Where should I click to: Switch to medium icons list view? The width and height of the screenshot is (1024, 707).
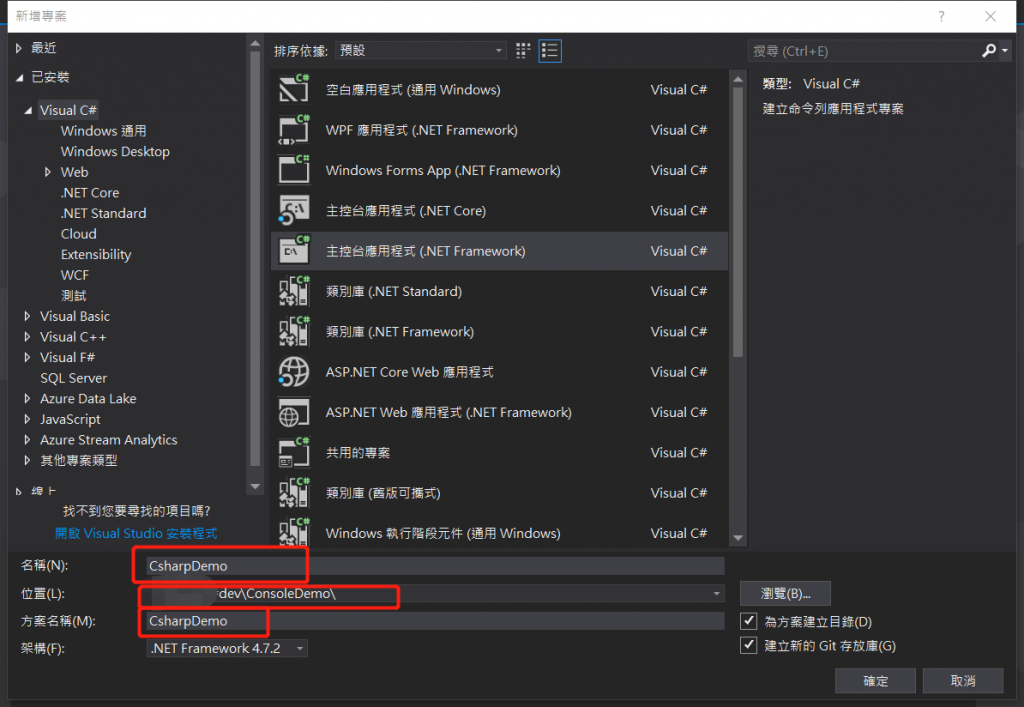click(x=550, y=51)
